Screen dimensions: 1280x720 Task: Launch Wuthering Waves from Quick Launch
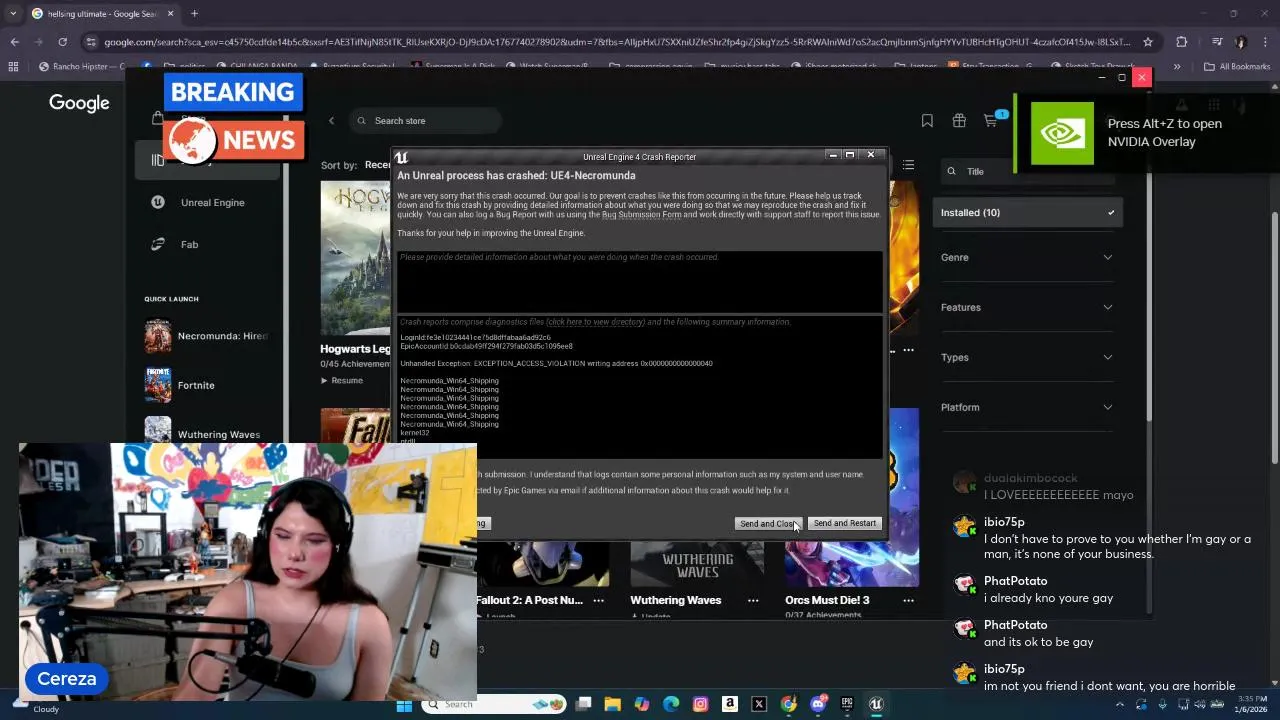207,434
